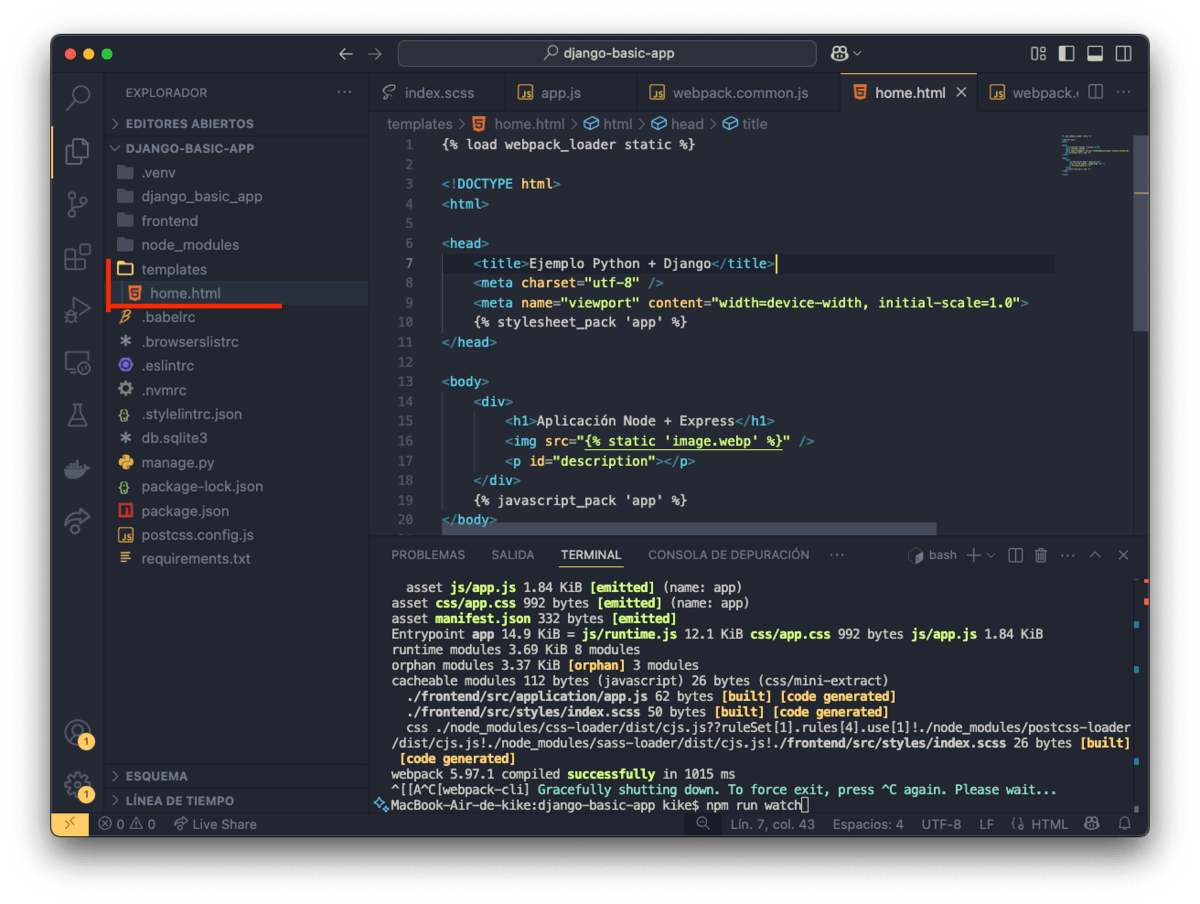Collapse the templates folder

236,269
